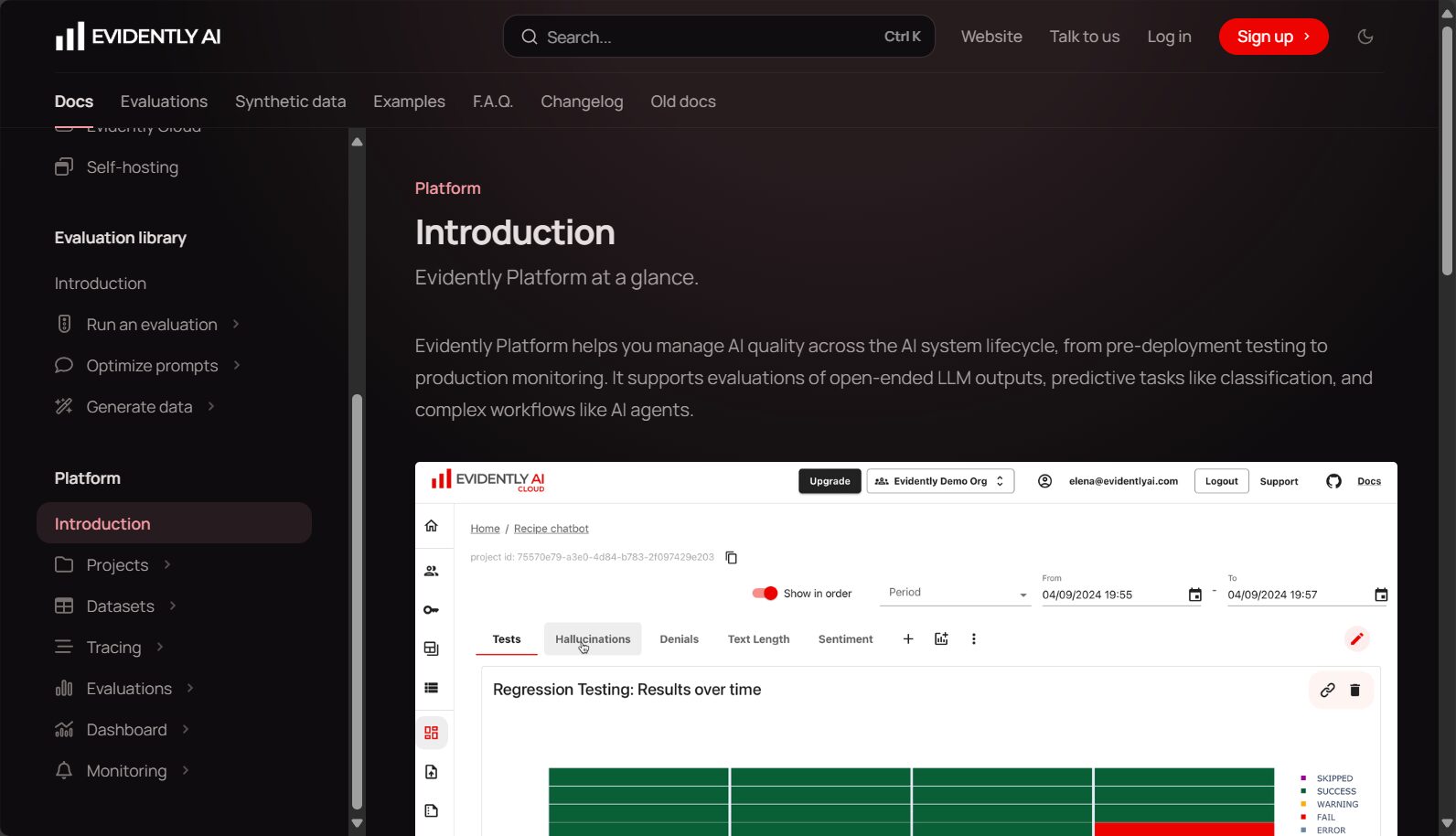Click the link icon on Regression Testing panel
1456x836 pixels.
(1327, 690)
